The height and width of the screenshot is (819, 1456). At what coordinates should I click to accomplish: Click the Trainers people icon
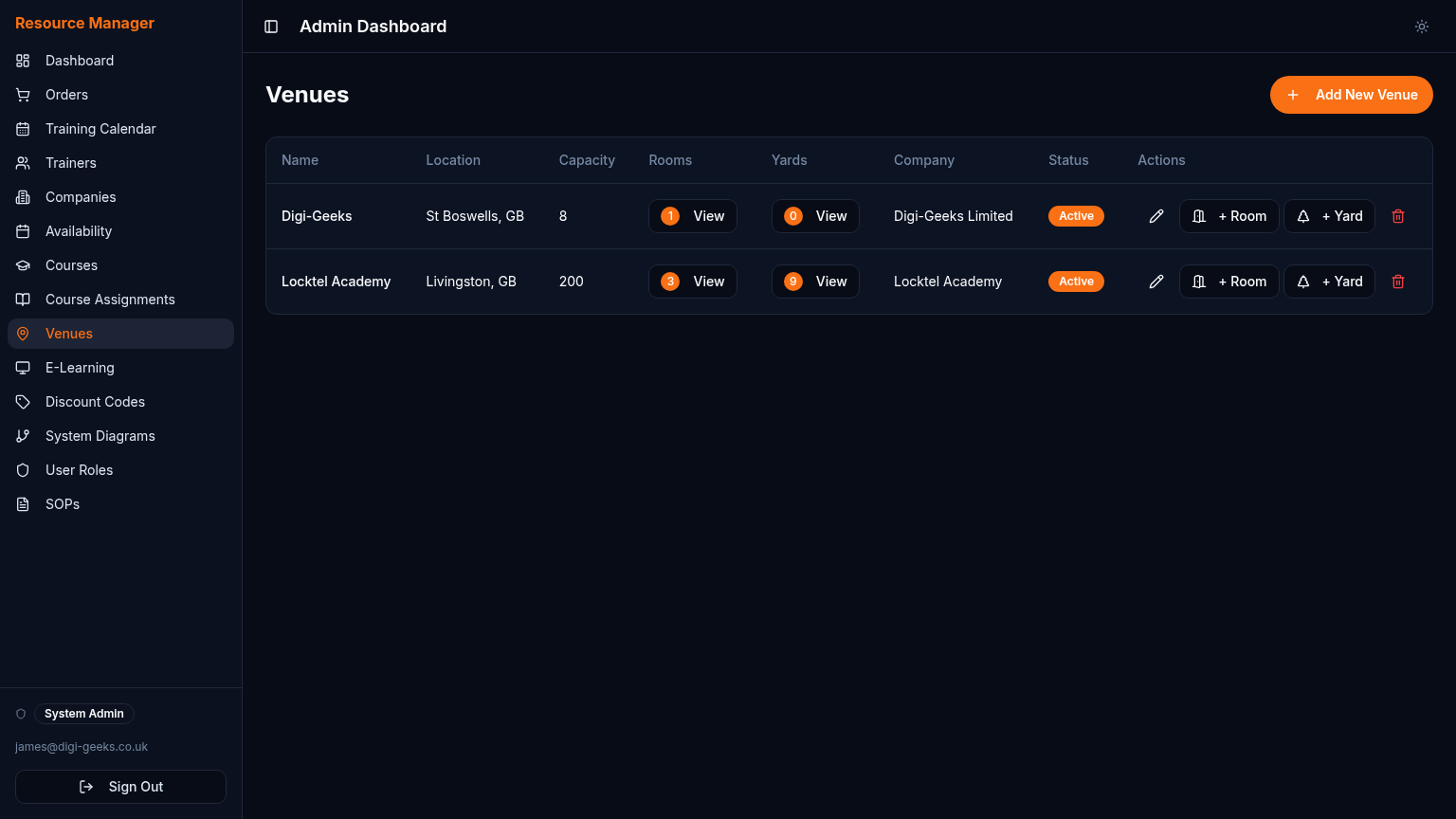coord(23,163)
